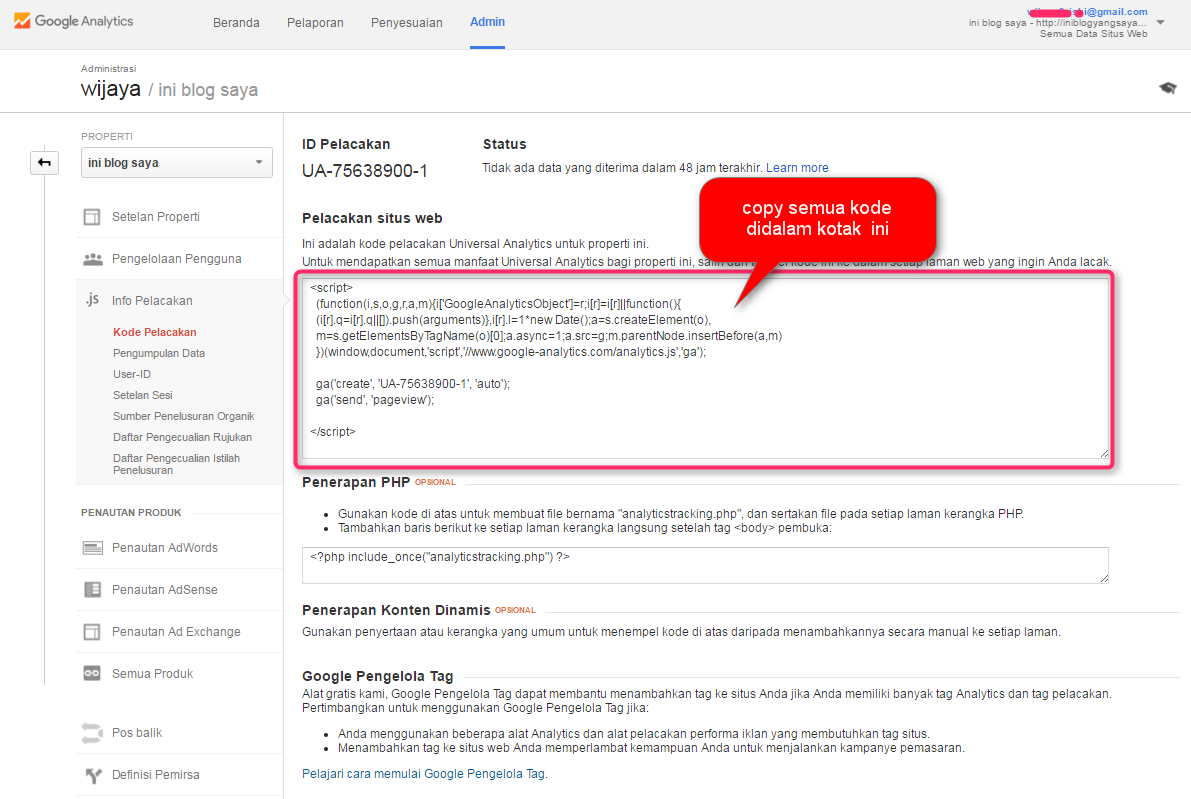Open Setelan Sesi submenu item
The image size is (1191, 799).
pyautogui.click(x=143, y=395)
